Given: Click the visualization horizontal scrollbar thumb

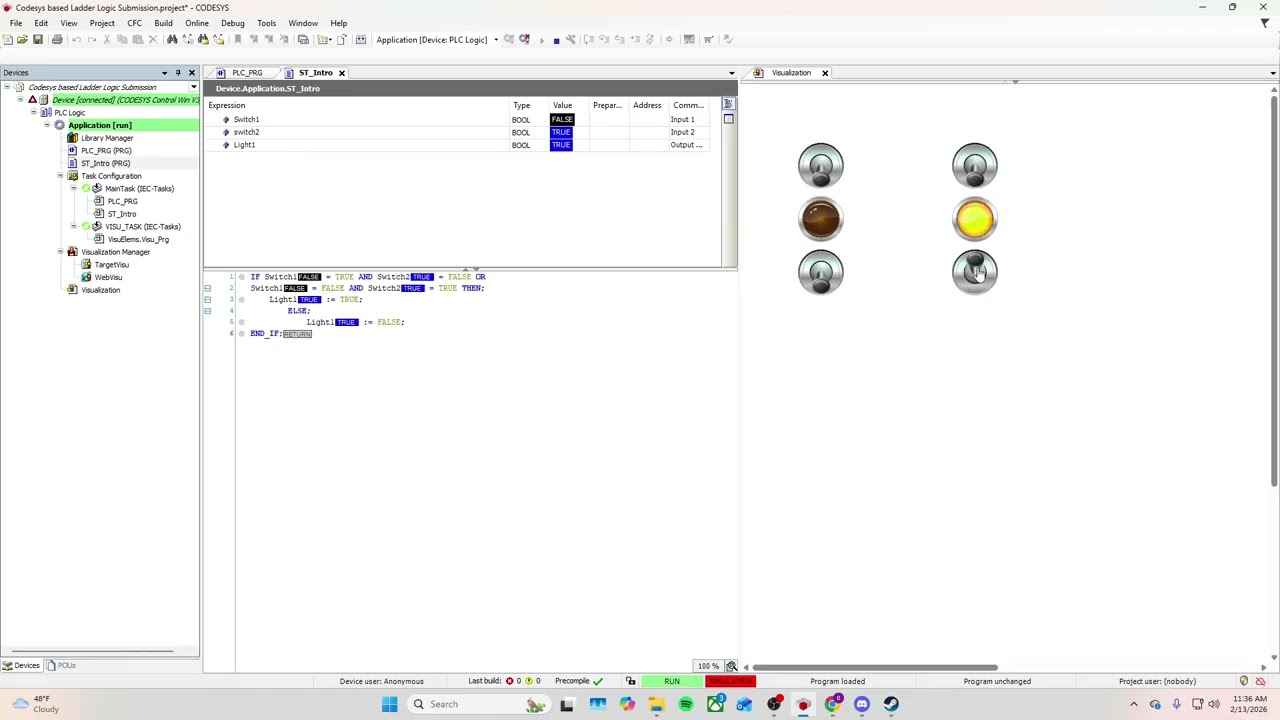Looking at the screenshot, I should (875, 667).
